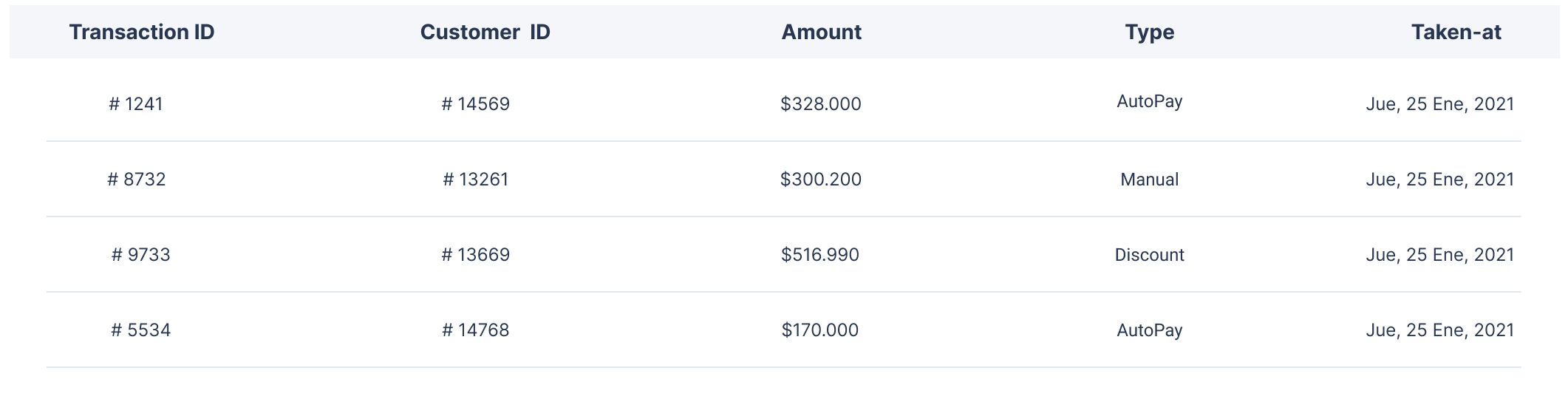
Task: Click the Amount column header
Action: coord(822,32)
